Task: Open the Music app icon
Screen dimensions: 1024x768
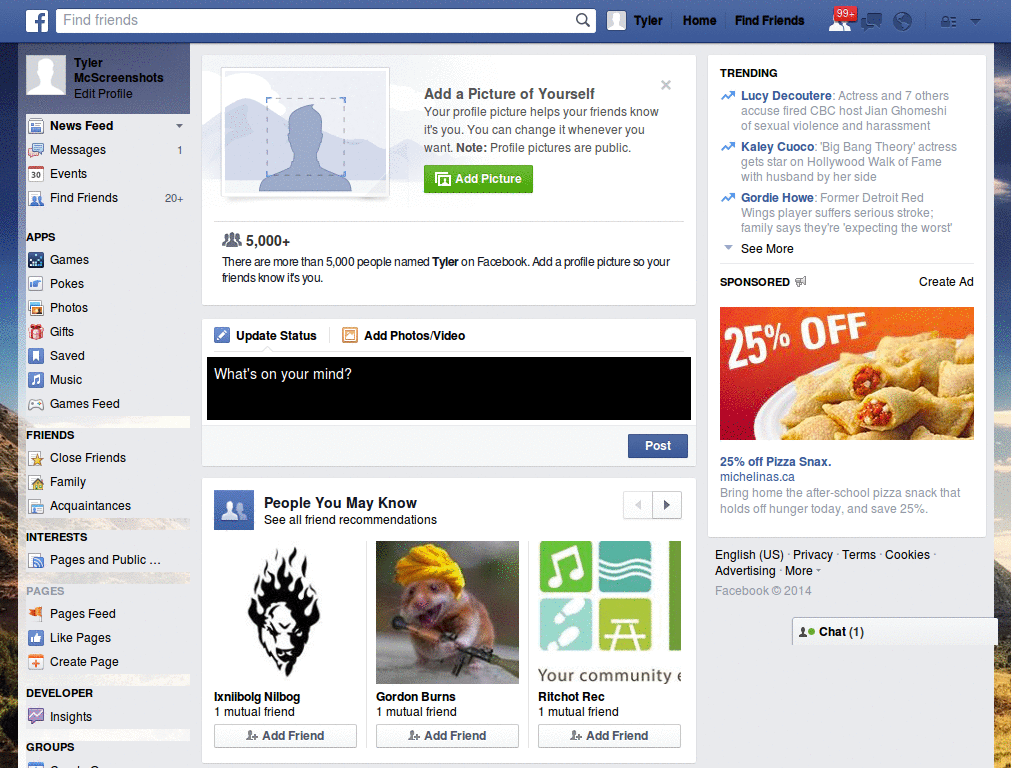Action: (x=36, y=380)
